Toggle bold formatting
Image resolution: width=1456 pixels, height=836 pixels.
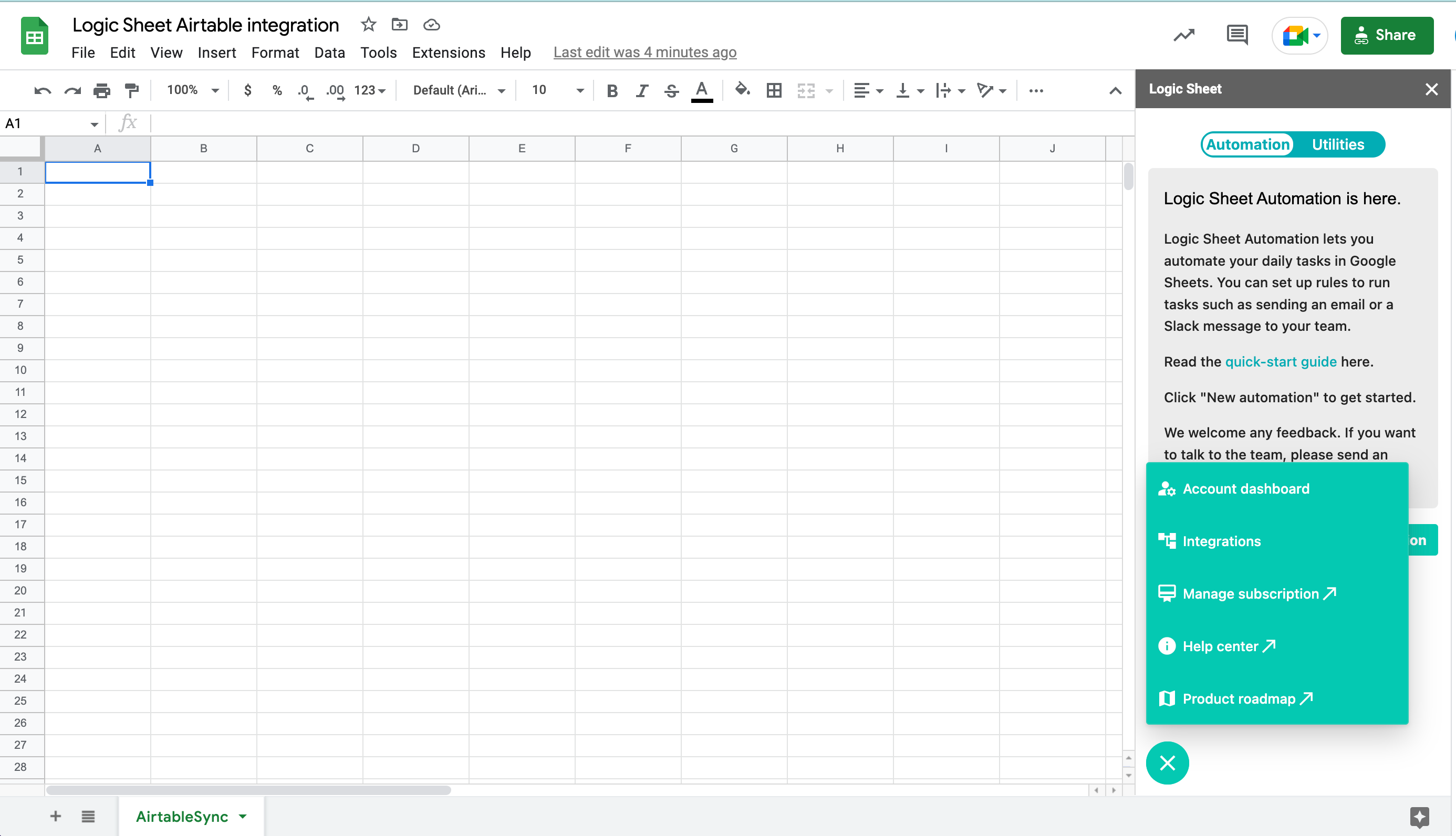[x=612, y=90]
